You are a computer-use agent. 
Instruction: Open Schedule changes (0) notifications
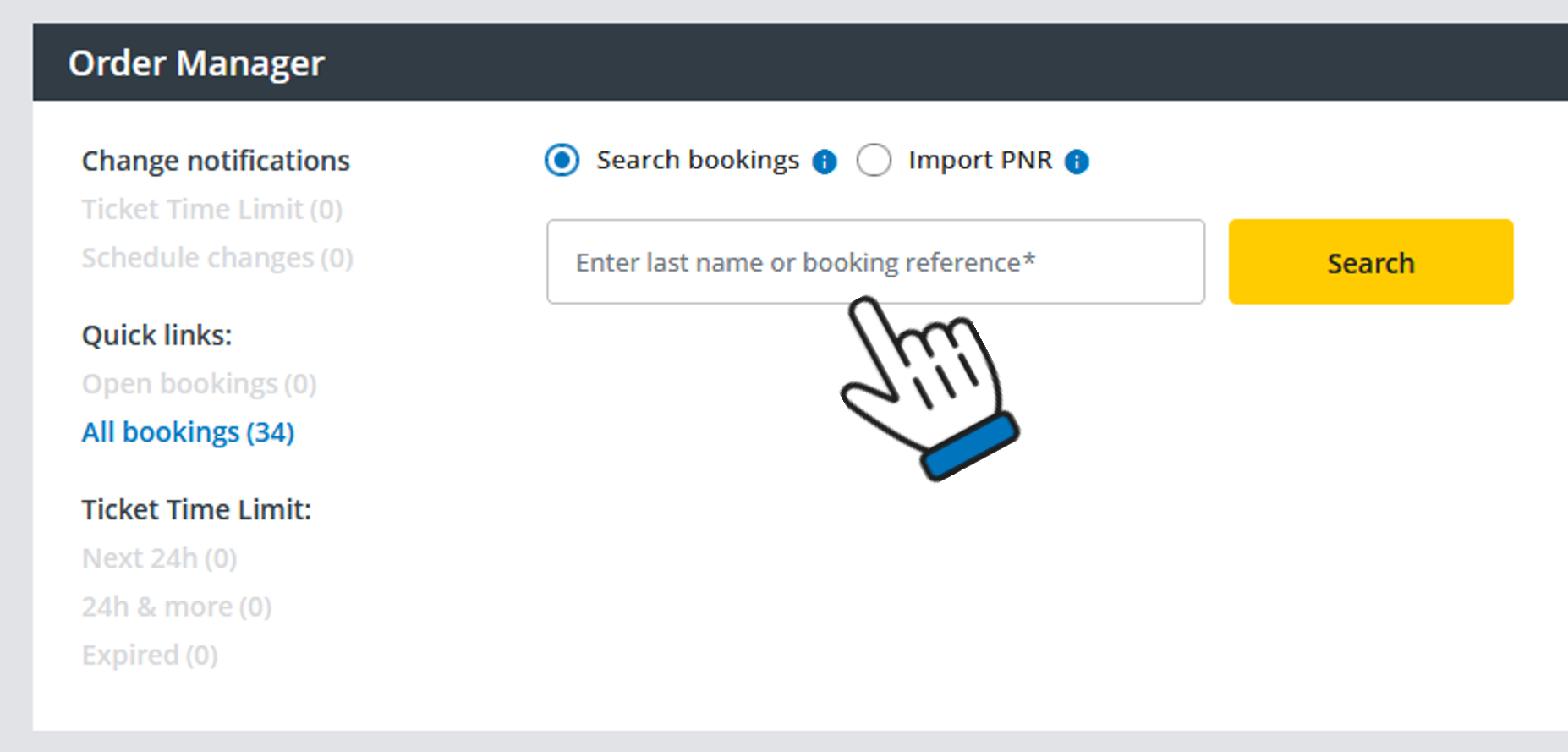point(217,257)
